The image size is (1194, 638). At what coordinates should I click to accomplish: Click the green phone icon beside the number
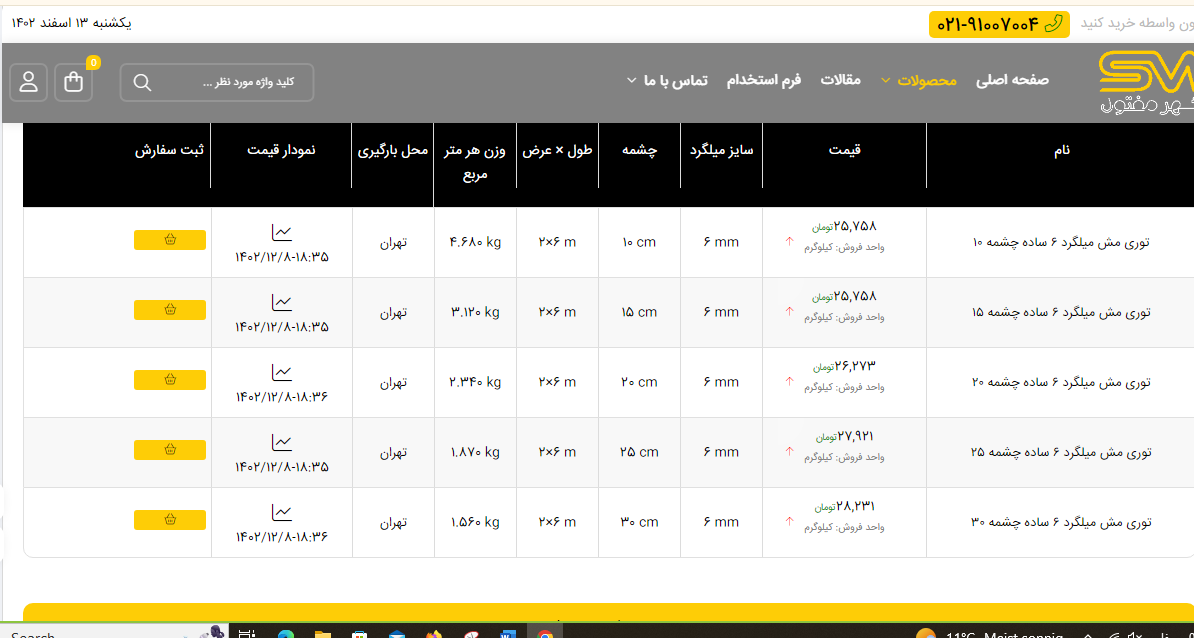point(1053,24)
